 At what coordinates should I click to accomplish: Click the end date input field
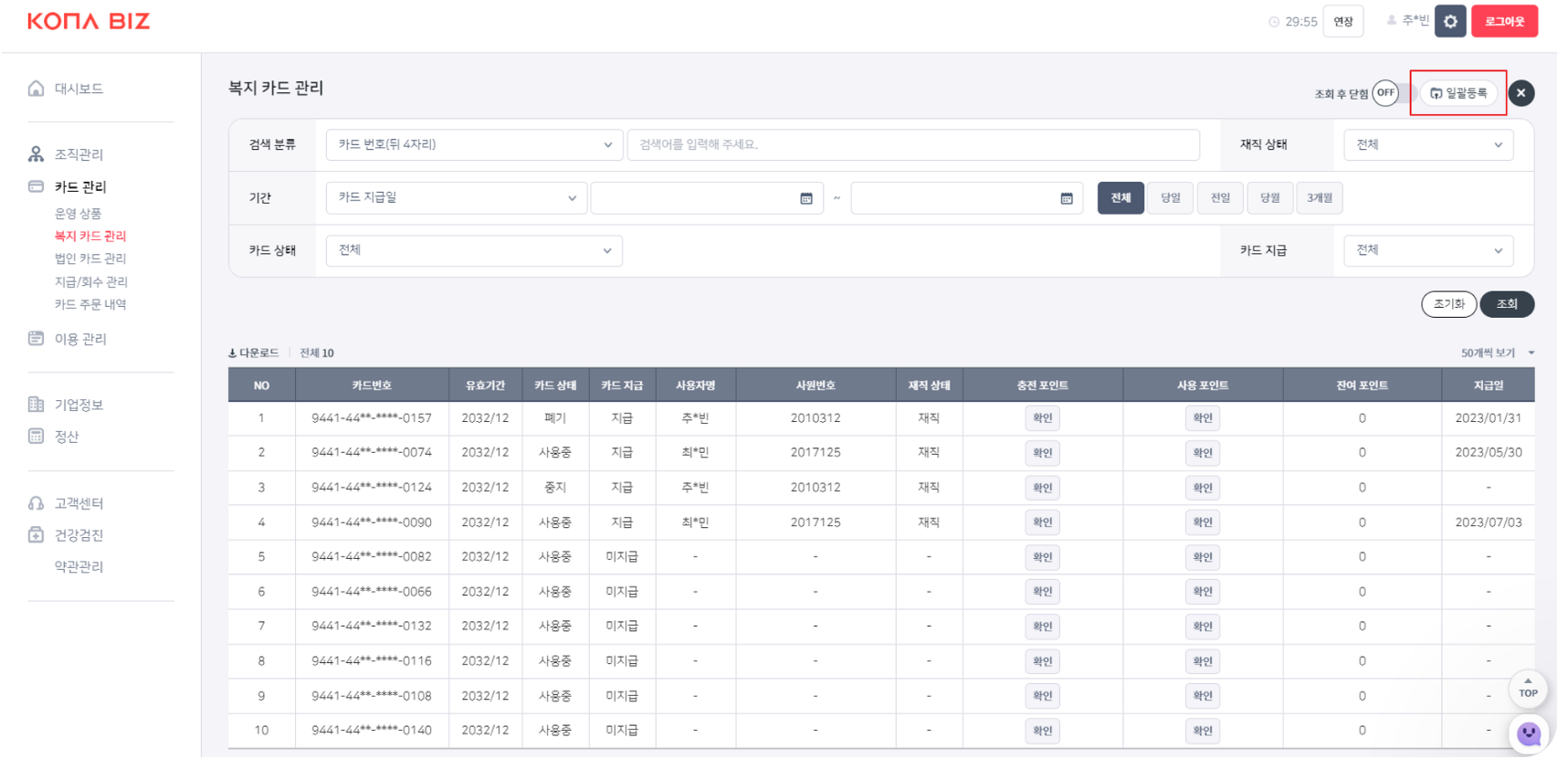967,198
